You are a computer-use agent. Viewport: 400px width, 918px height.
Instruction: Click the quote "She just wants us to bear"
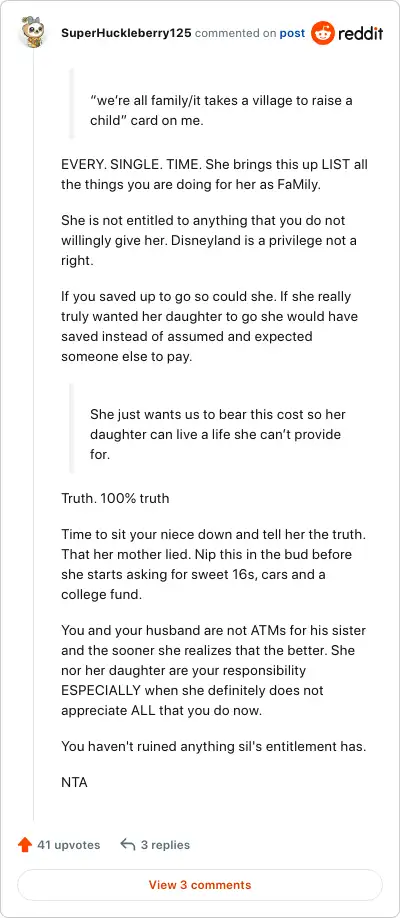(218, 434)
